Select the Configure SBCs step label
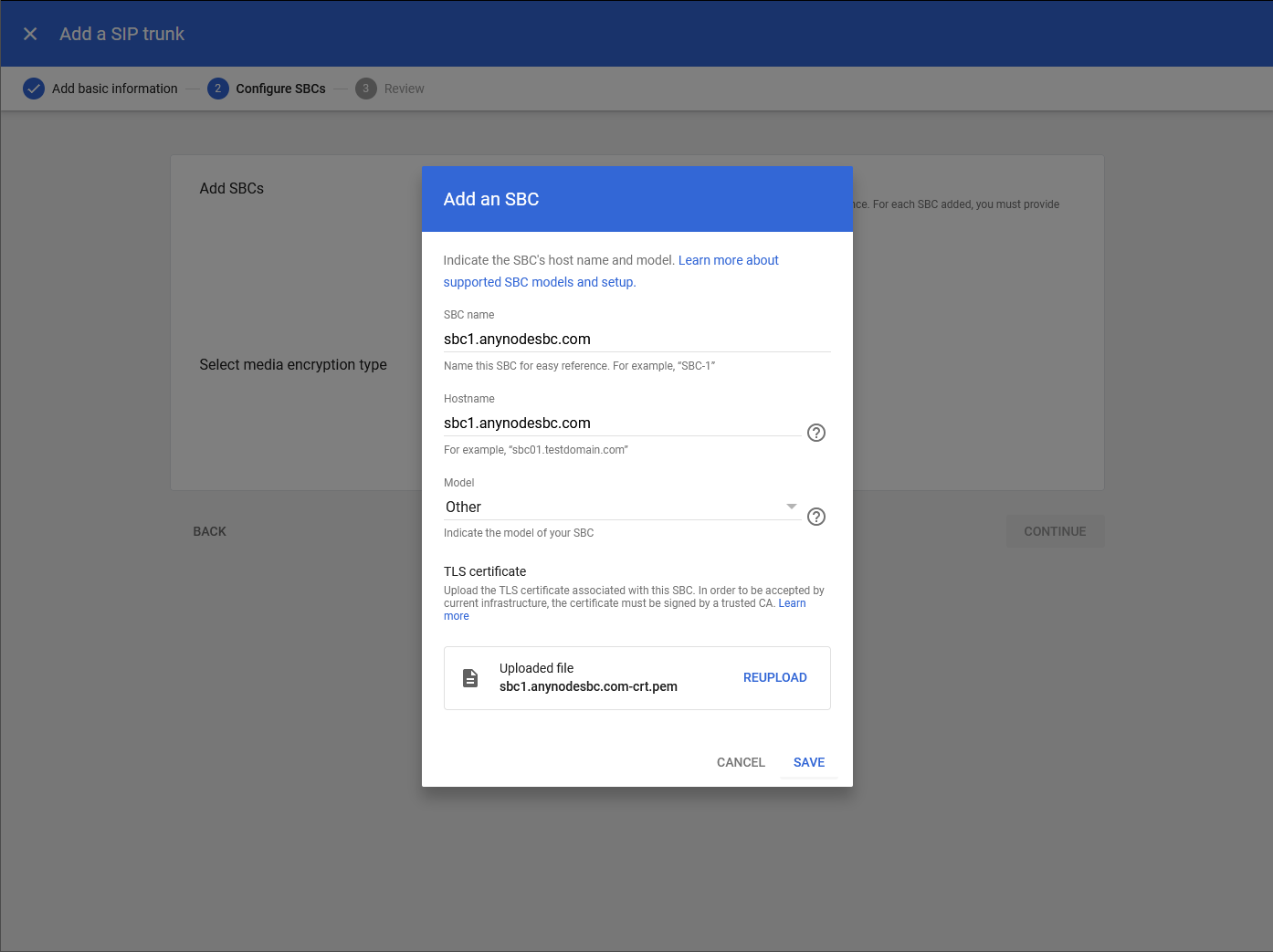Viewport: 1273px width, 952px height. [x=280, y=89]
